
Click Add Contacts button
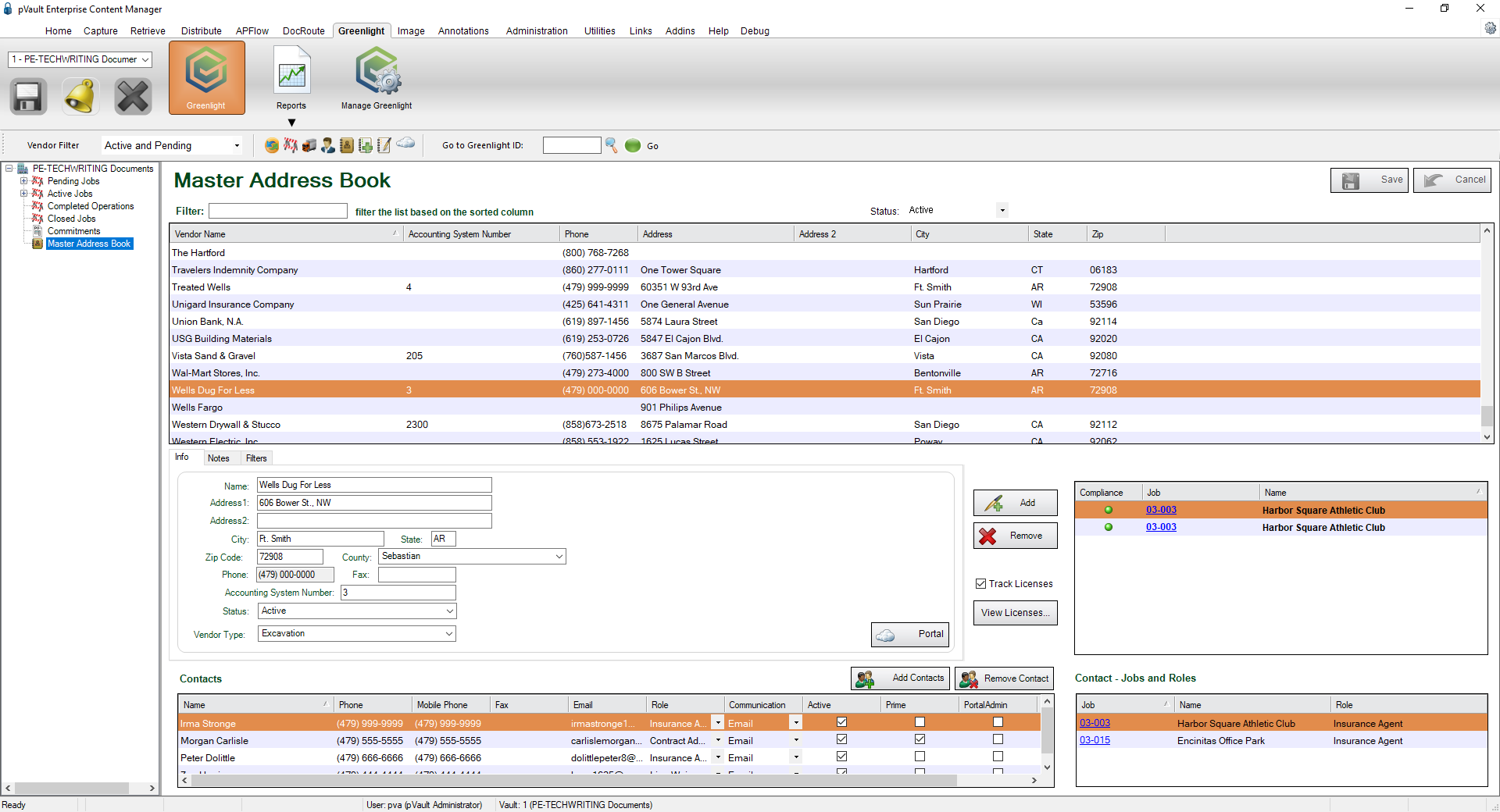tap(900, 678)
